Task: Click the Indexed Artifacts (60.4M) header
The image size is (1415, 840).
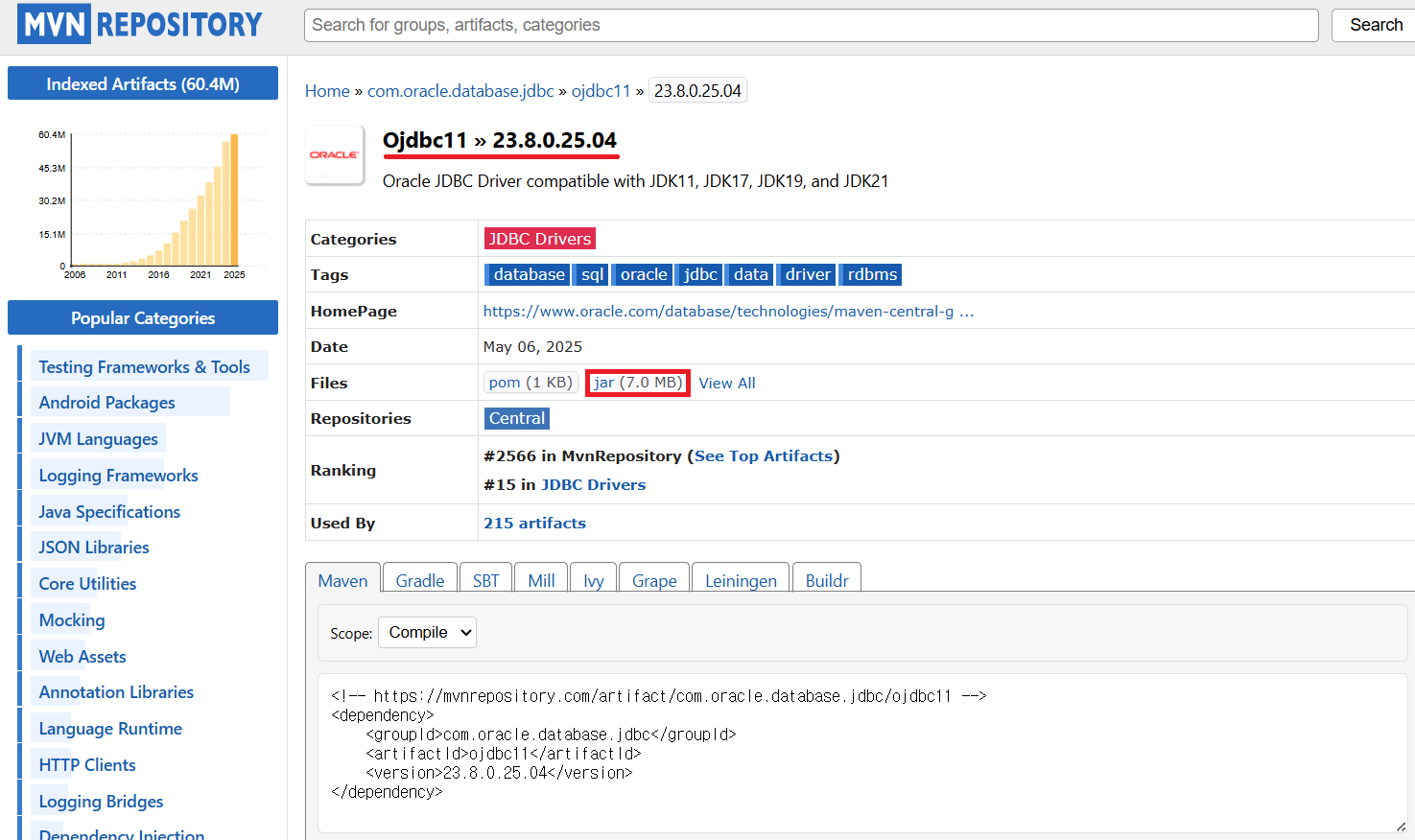Action: 143,83
